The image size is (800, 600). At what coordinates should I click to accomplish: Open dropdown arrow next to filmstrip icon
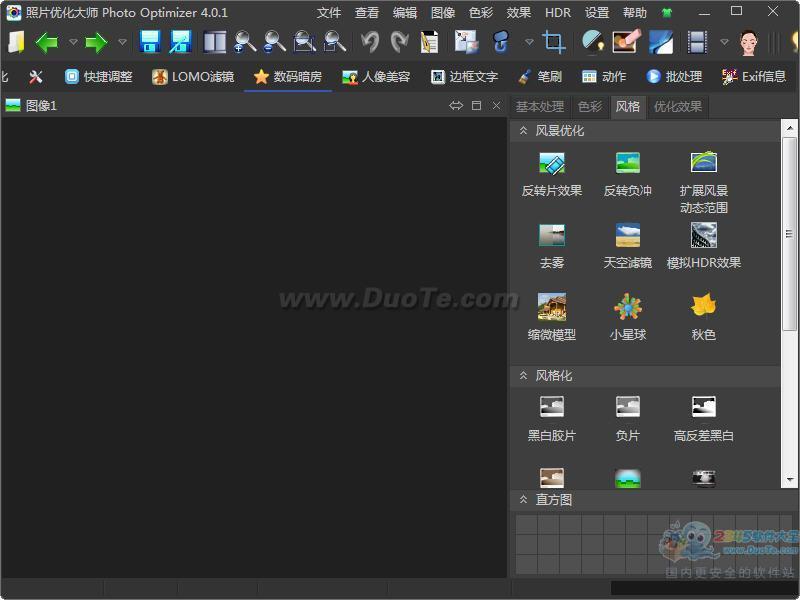pos(724,42)
